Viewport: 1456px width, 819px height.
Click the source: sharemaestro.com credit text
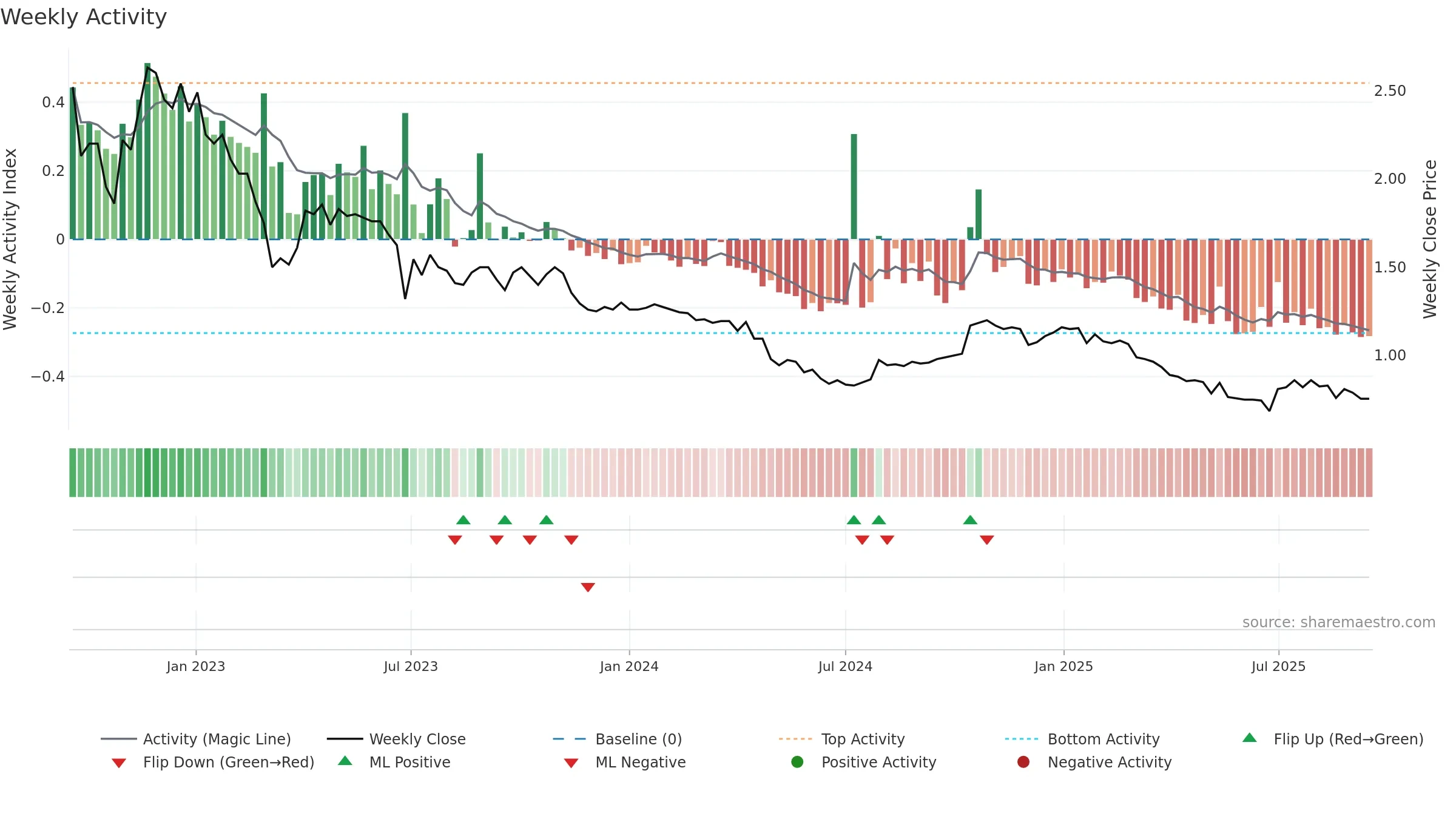[1339, 622]
